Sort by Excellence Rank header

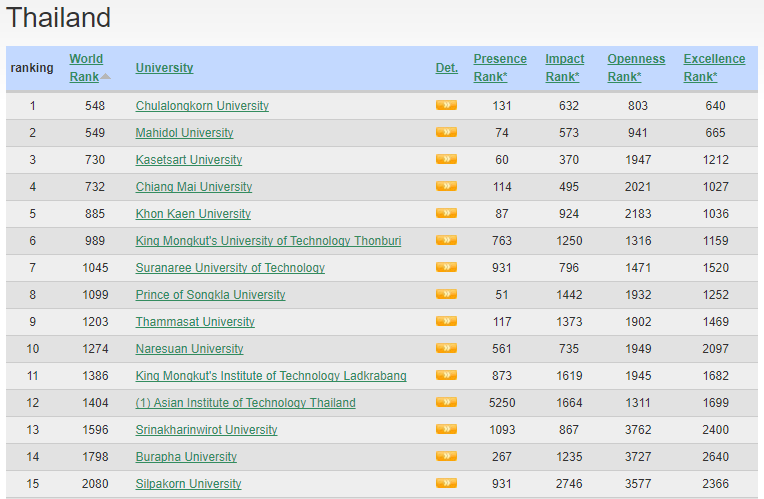pos(714,68)
